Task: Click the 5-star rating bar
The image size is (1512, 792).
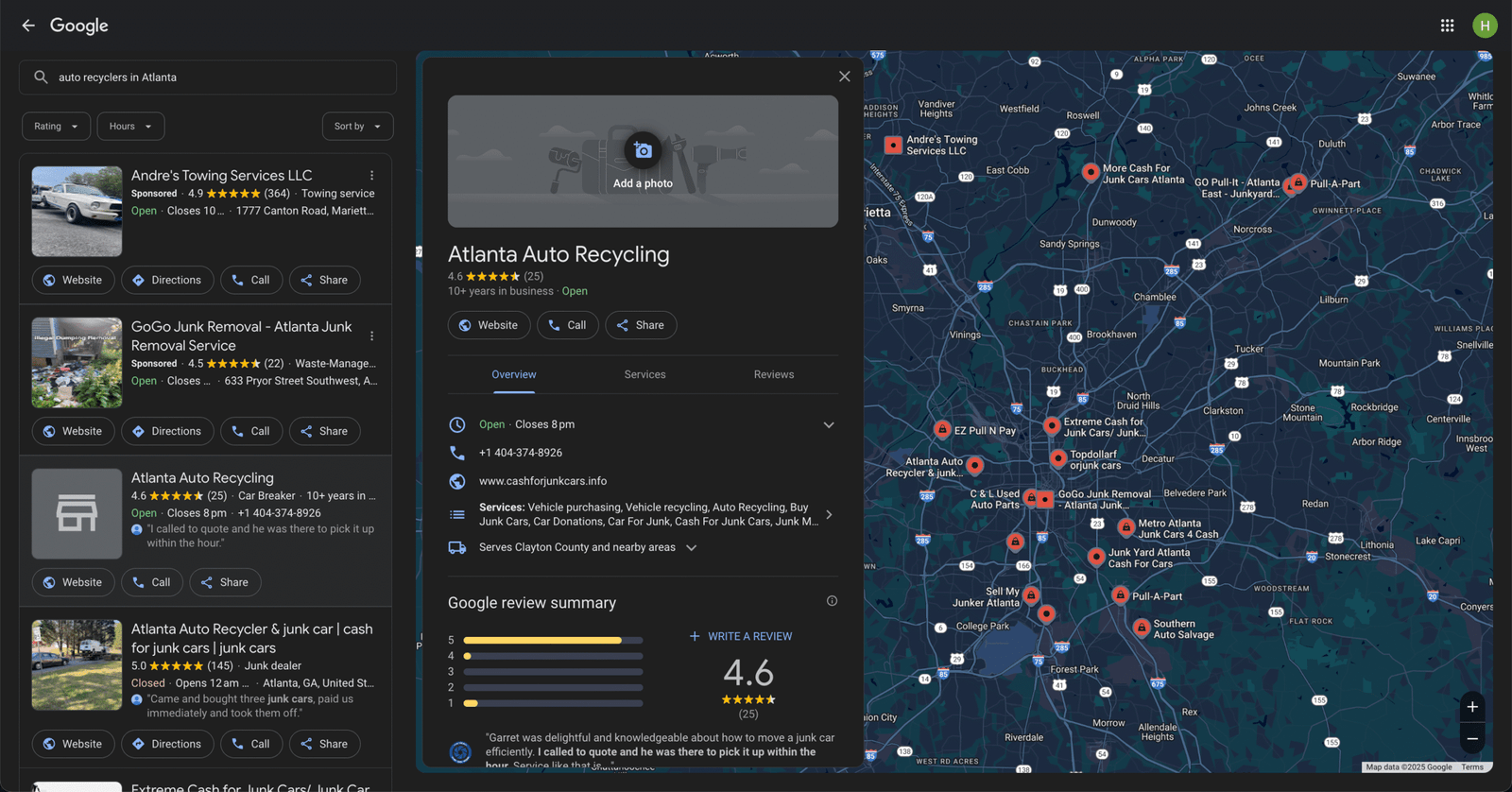Action: [553, 640]
